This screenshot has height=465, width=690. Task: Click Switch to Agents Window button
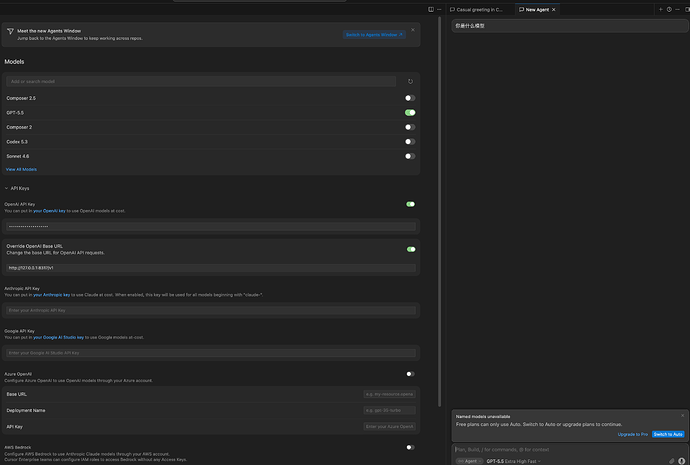click(x=374, y=35)
